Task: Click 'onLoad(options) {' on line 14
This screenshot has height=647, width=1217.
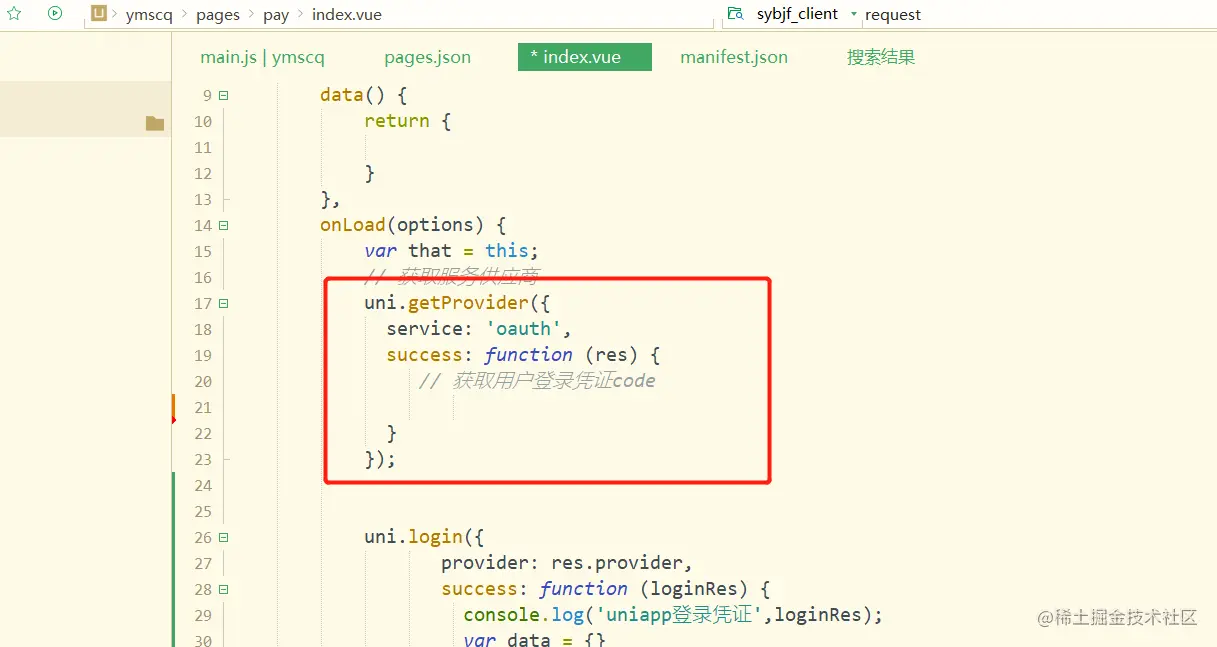Action: (x=414, y=225)
